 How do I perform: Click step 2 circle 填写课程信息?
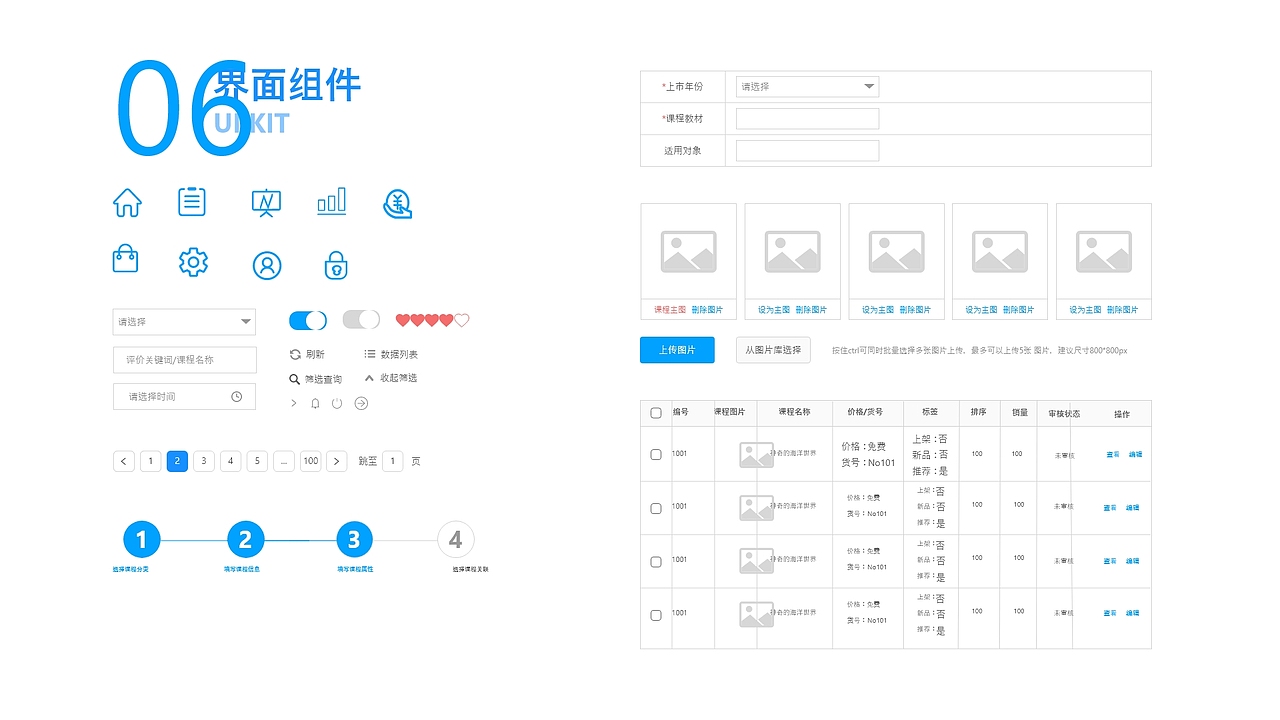[x=245, y=540]
